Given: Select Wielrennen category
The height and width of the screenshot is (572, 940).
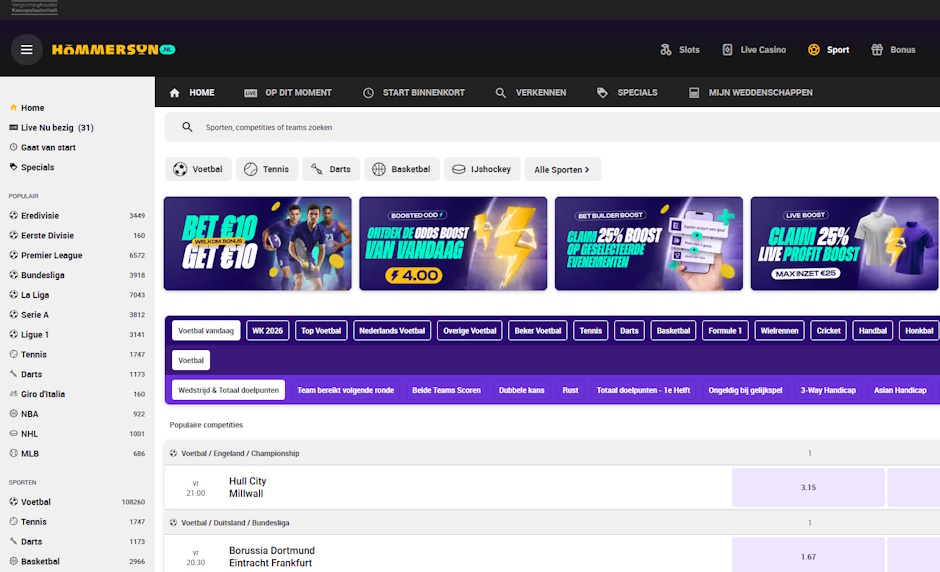Looking at the screenshot, I should [779, 330].
